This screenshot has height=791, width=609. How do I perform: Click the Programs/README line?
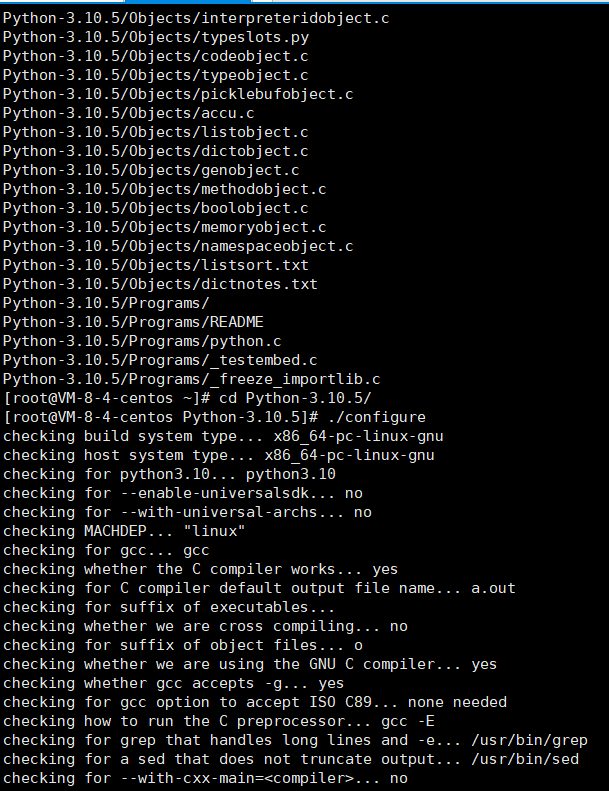133,322
